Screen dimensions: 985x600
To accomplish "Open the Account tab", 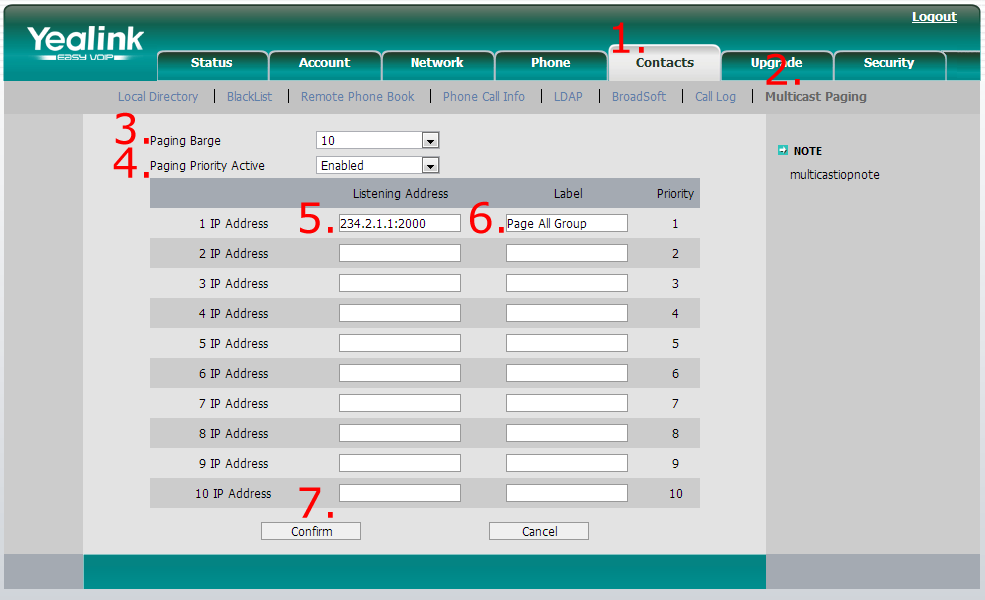I will pyautogui.click(x=324, y=63).
